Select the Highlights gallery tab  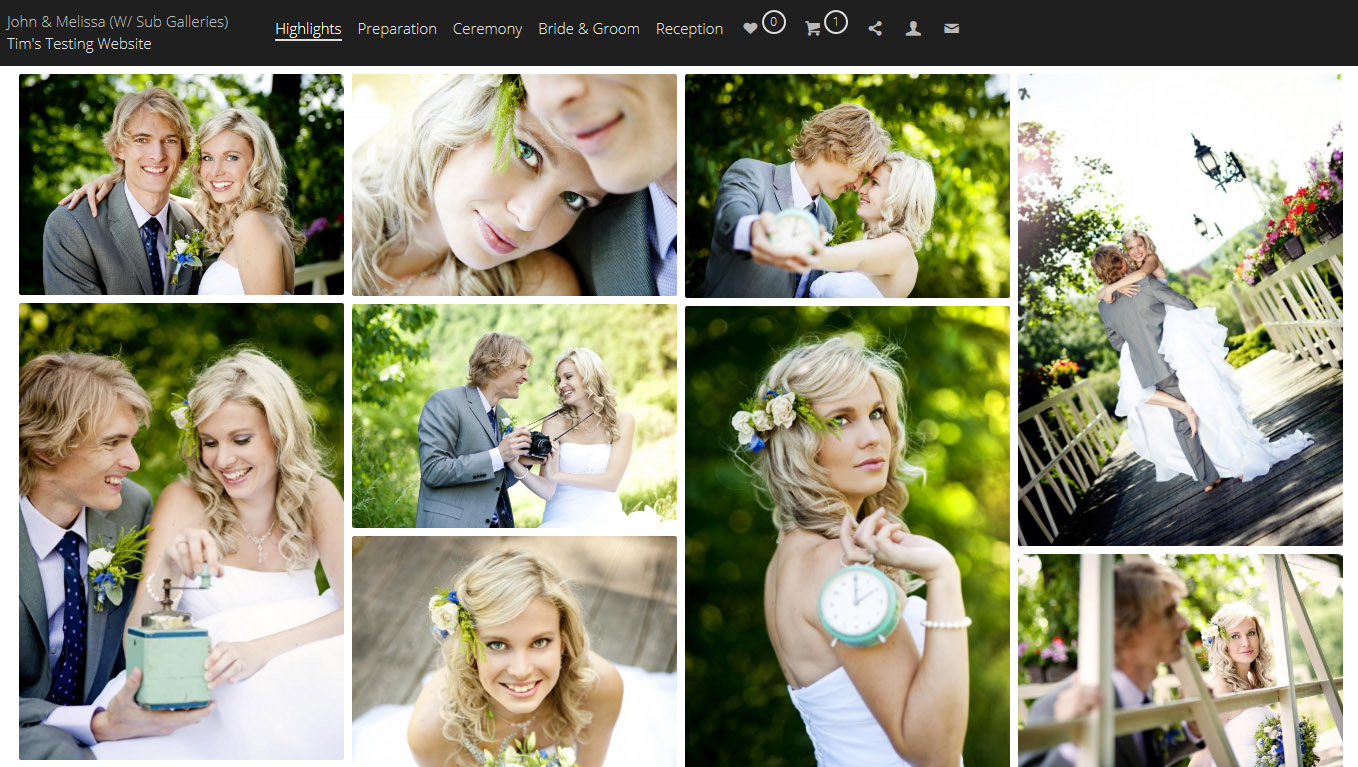[x=308, y=29]
